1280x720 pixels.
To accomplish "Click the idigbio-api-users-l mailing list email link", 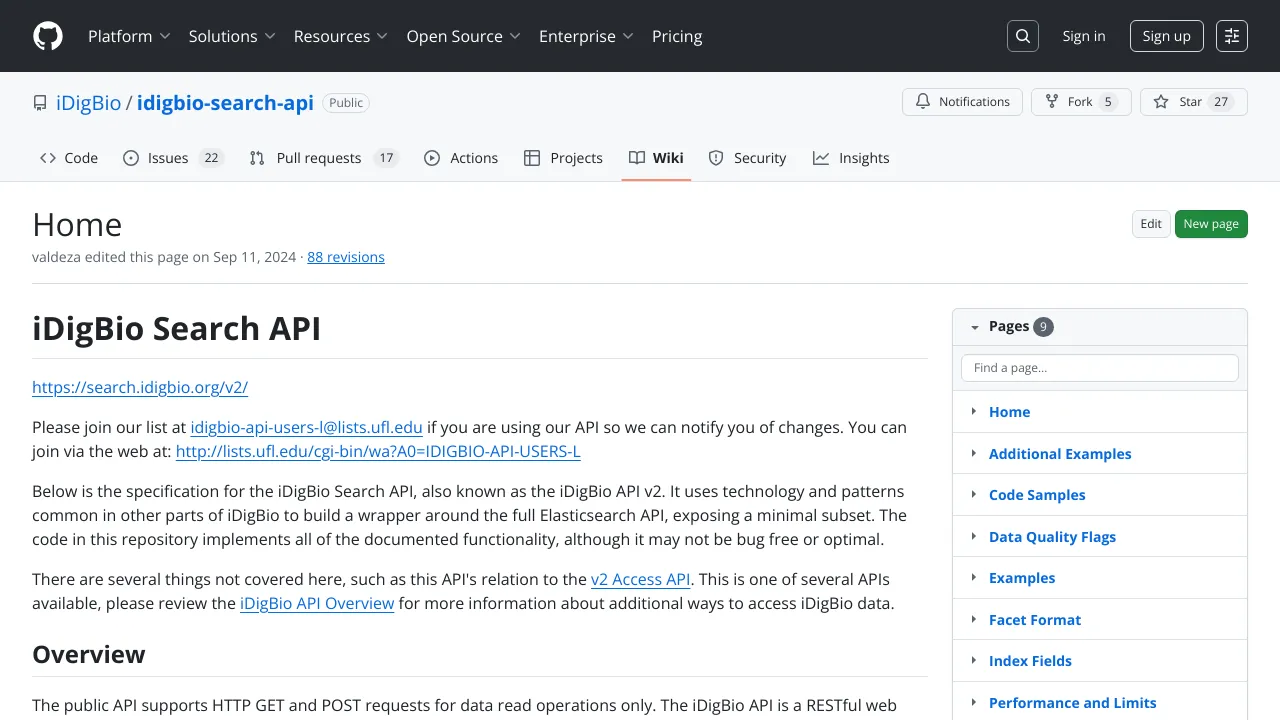I will (x=307, y=427).
